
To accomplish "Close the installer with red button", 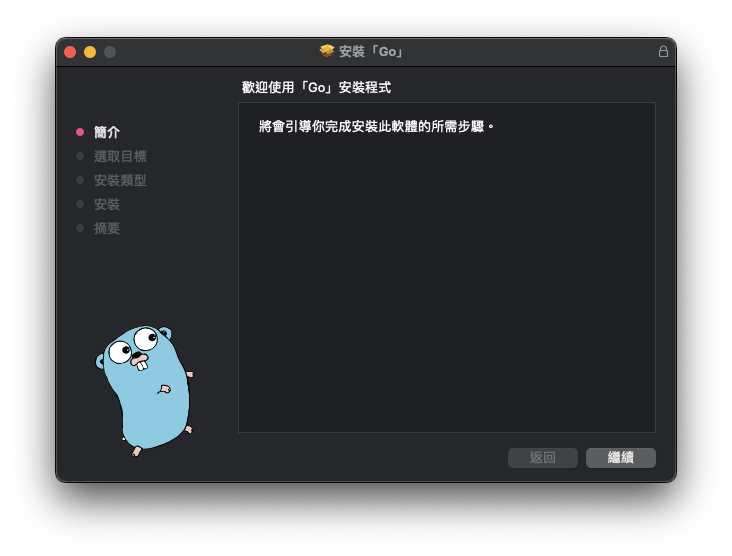I will 70,52.
